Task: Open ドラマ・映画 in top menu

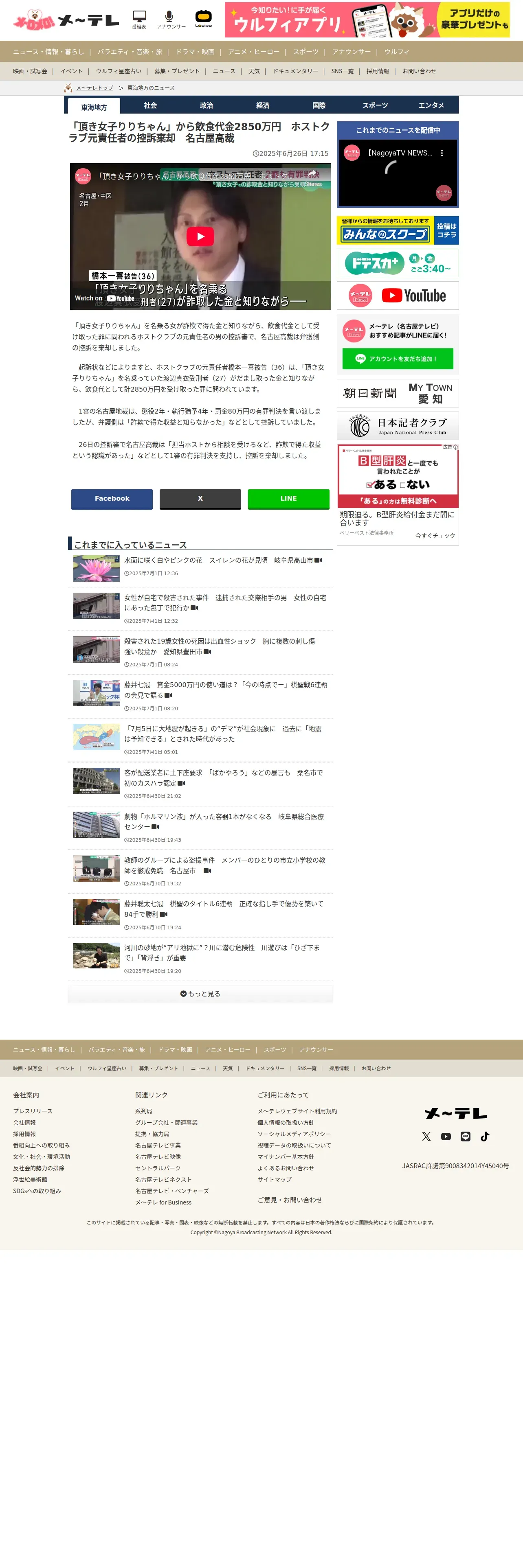Action: pyautogui.click(x=195, y=52)
